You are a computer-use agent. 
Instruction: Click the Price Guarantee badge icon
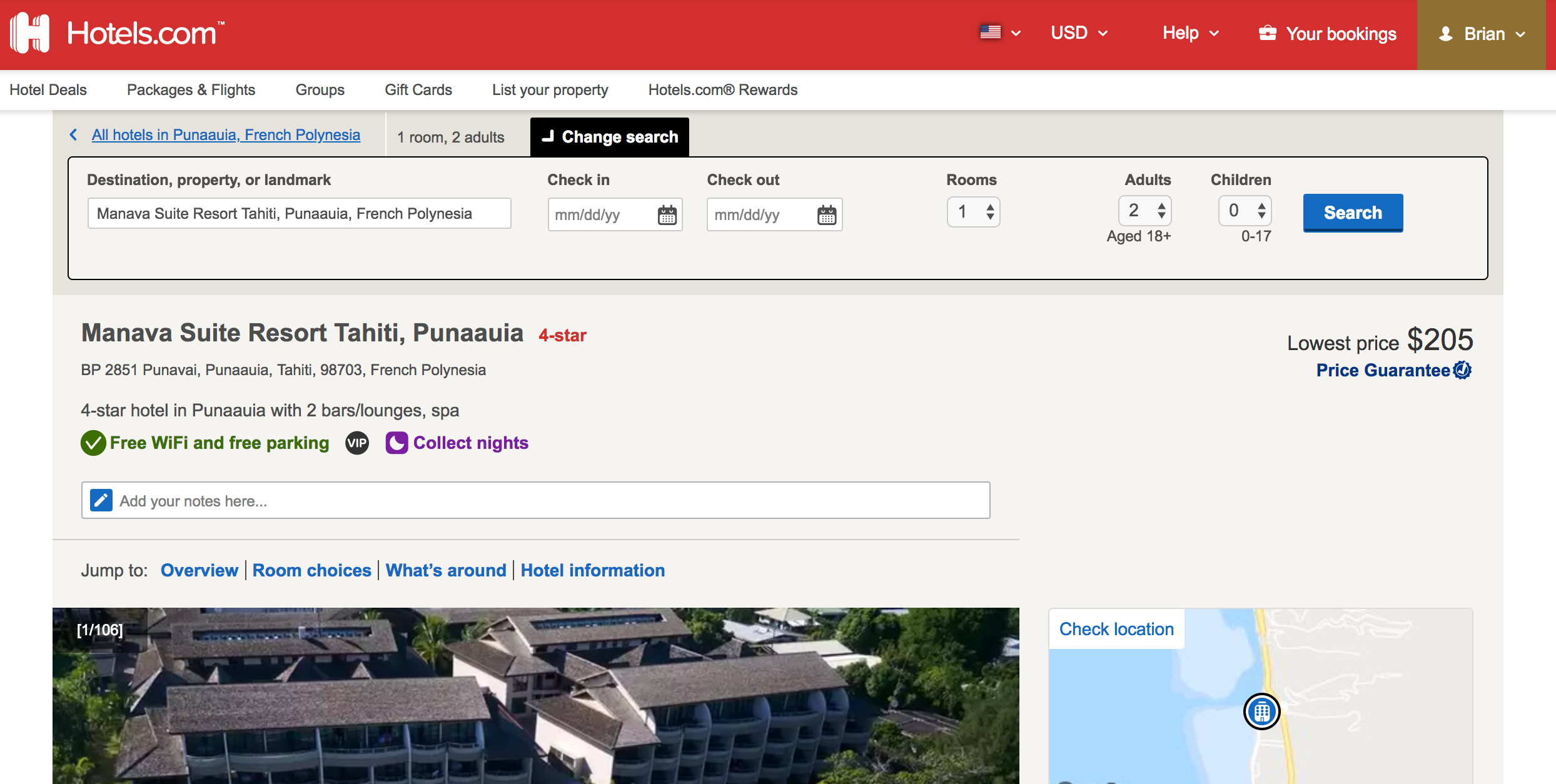click(1462, 370)
